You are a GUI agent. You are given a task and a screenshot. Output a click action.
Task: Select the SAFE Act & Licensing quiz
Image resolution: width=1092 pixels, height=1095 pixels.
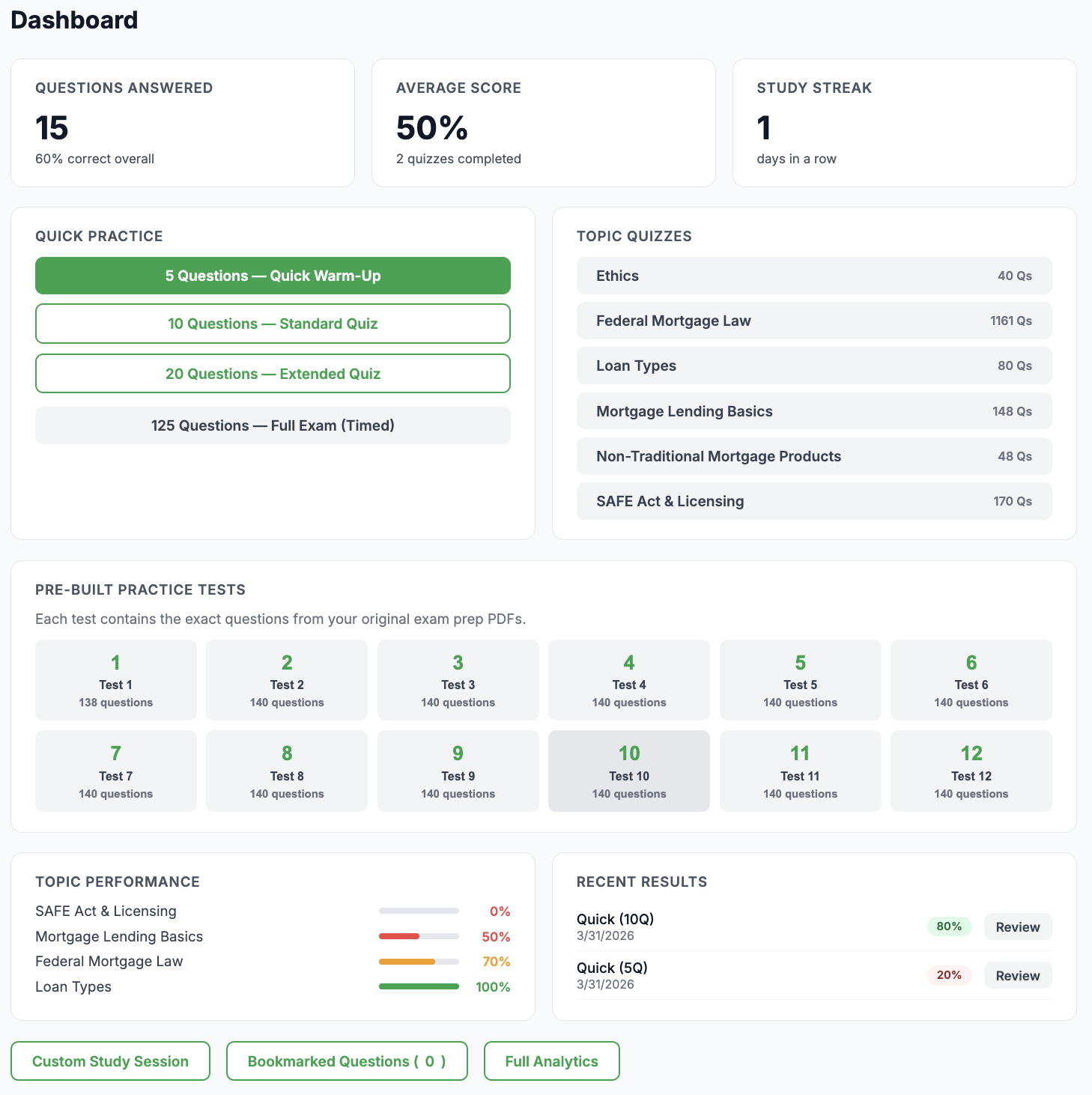click(814, 501)
